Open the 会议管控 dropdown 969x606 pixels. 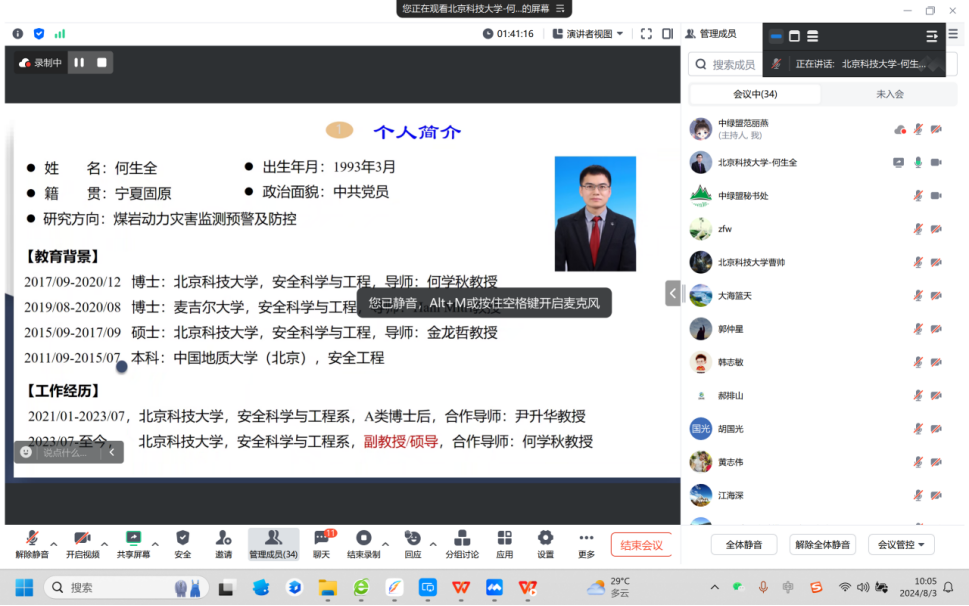(x=901, y=545)
